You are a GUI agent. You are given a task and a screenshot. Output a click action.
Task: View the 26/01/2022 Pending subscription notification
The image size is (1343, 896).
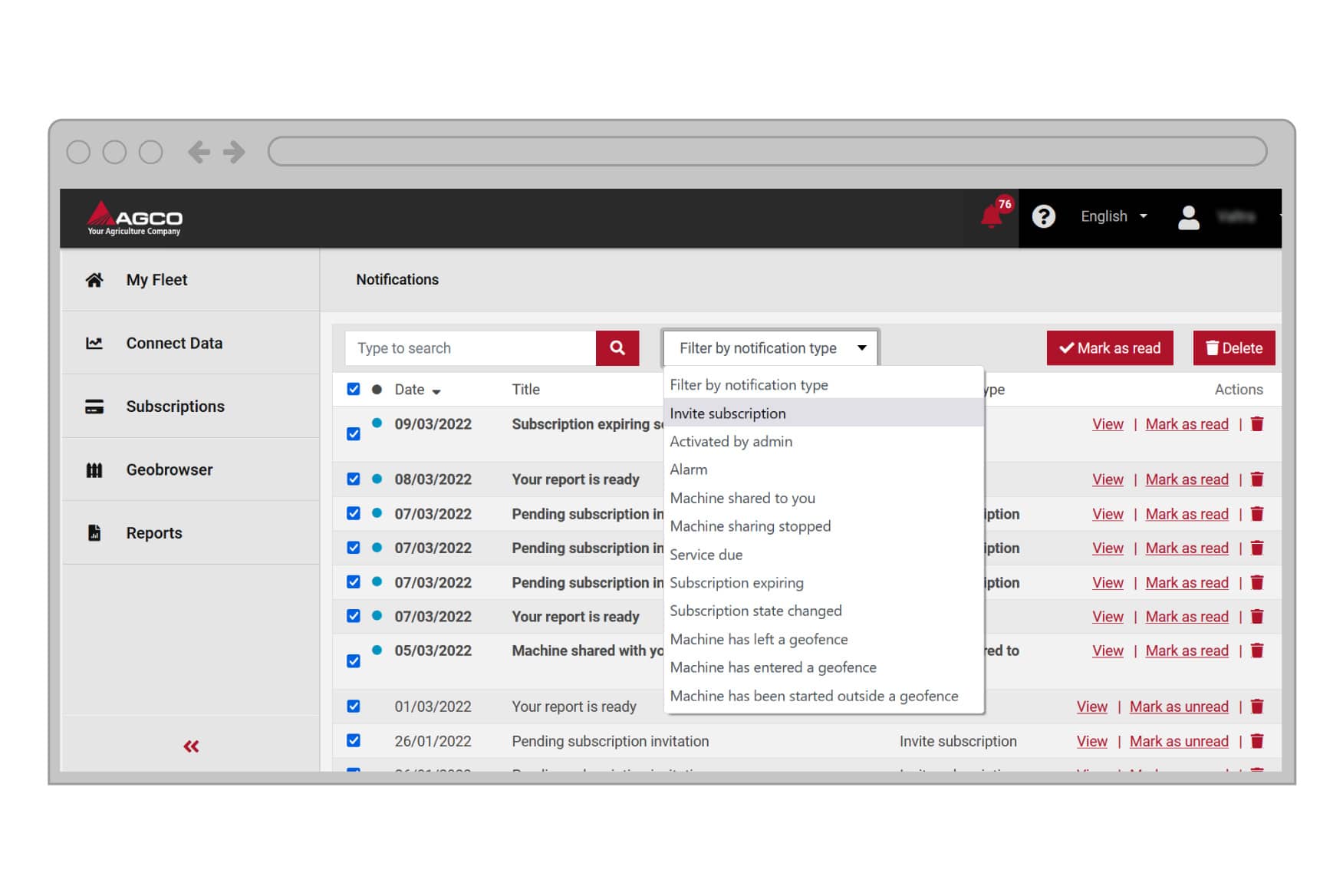tap(1091, 741)
